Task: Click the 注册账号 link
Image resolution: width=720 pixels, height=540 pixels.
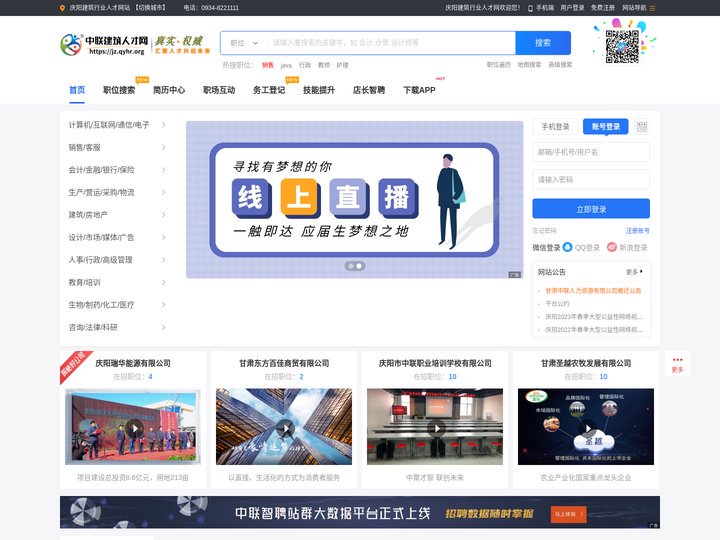Action: point(637,231)
